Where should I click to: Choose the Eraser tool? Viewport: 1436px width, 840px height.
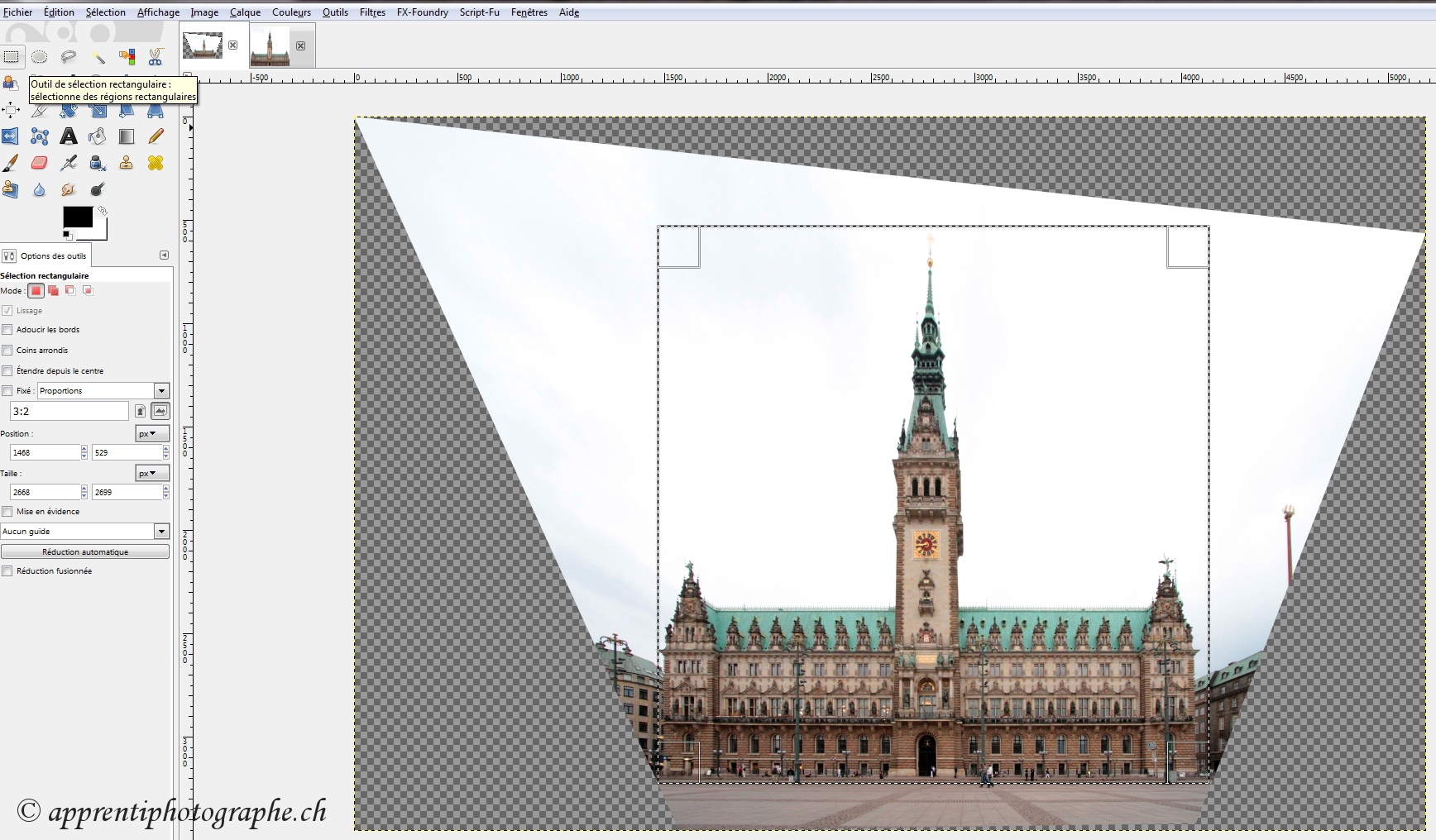(39, 163)
